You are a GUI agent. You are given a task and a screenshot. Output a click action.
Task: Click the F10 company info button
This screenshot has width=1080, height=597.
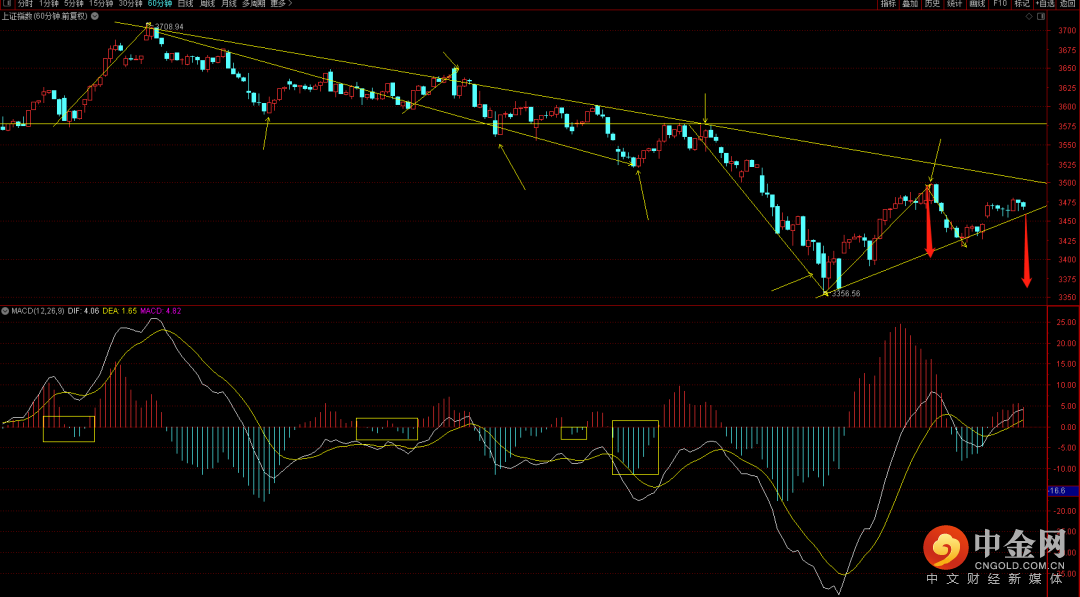(1000, 4)
